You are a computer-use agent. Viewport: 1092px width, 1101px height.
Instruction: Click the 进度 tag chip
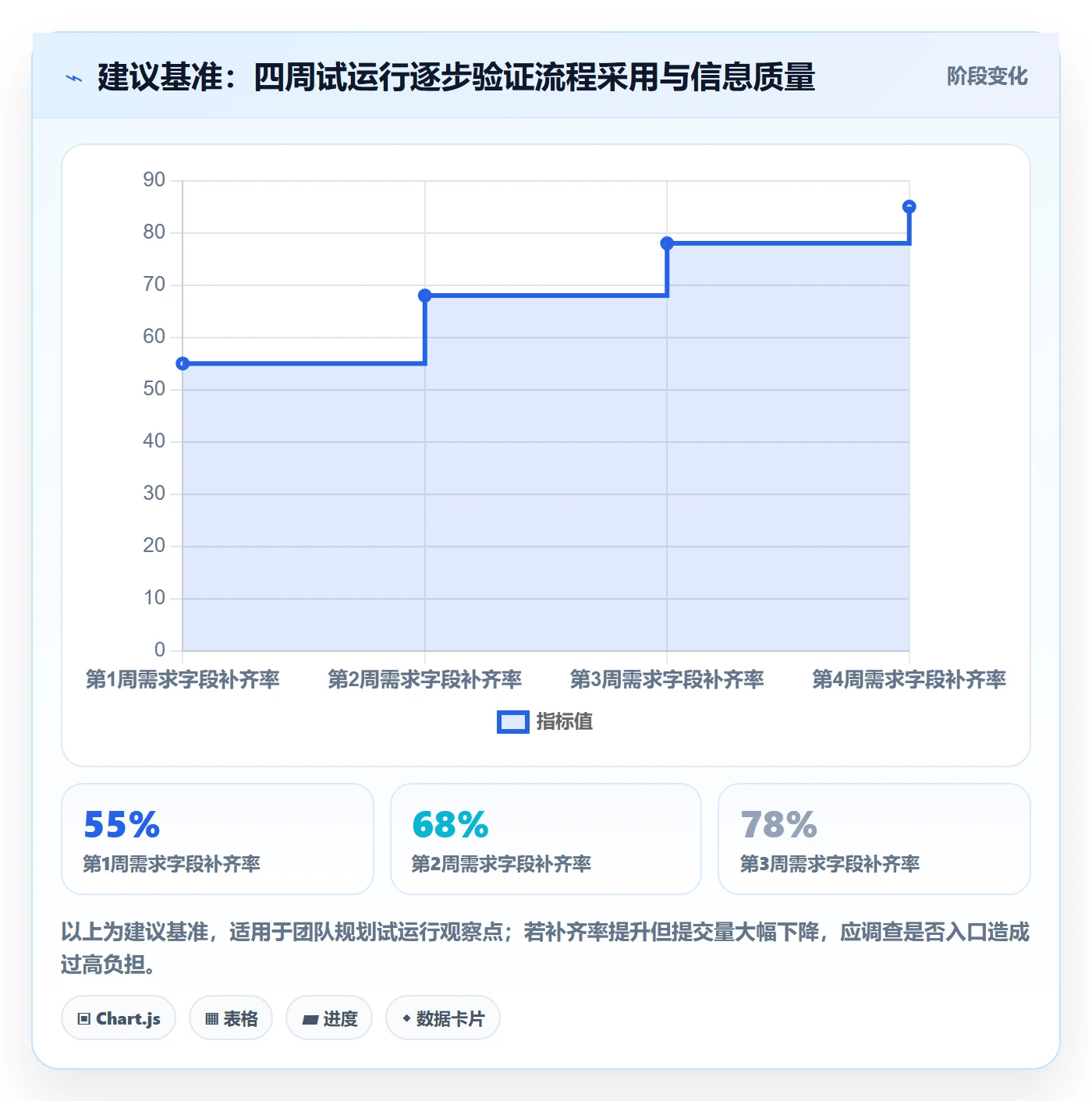pos(329,1018)
